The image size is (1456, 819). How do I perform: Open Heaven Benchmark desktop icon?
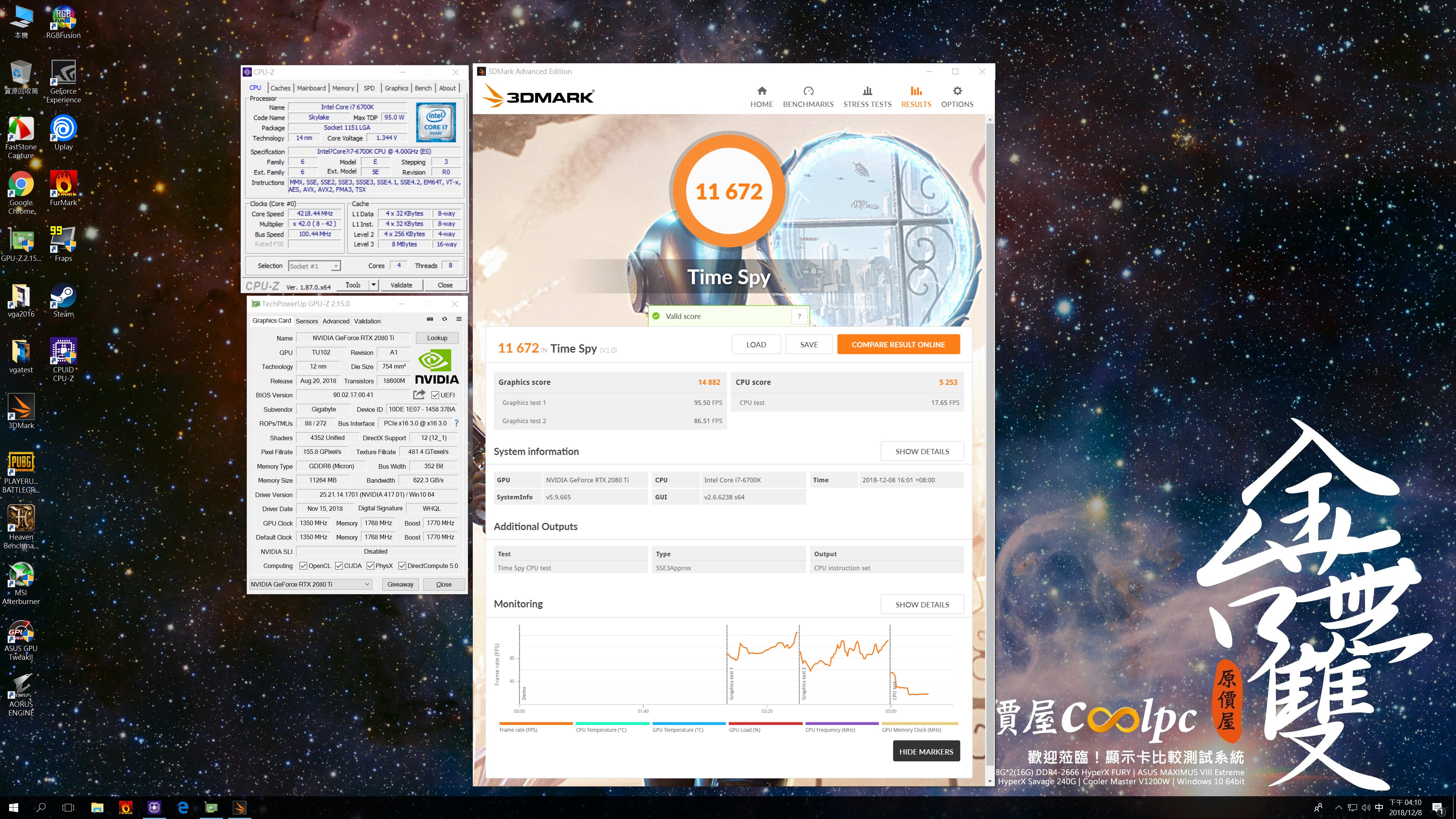pyautogui.click(x=21, y=527)
